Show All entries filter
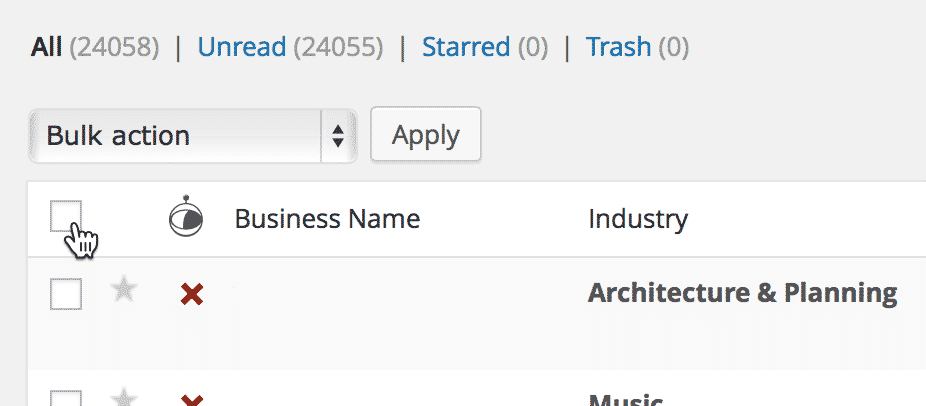The image size is (926, 406). [46, 47]
